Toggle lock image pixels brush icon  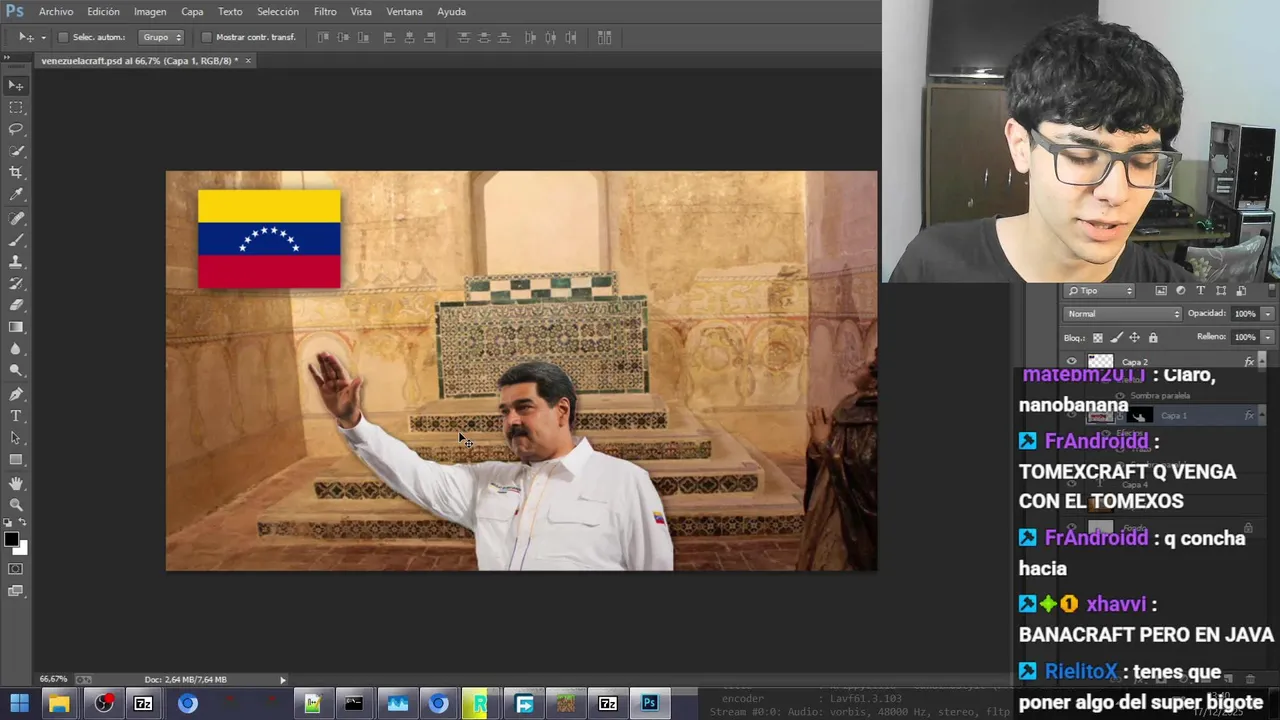coord(1116,338)
